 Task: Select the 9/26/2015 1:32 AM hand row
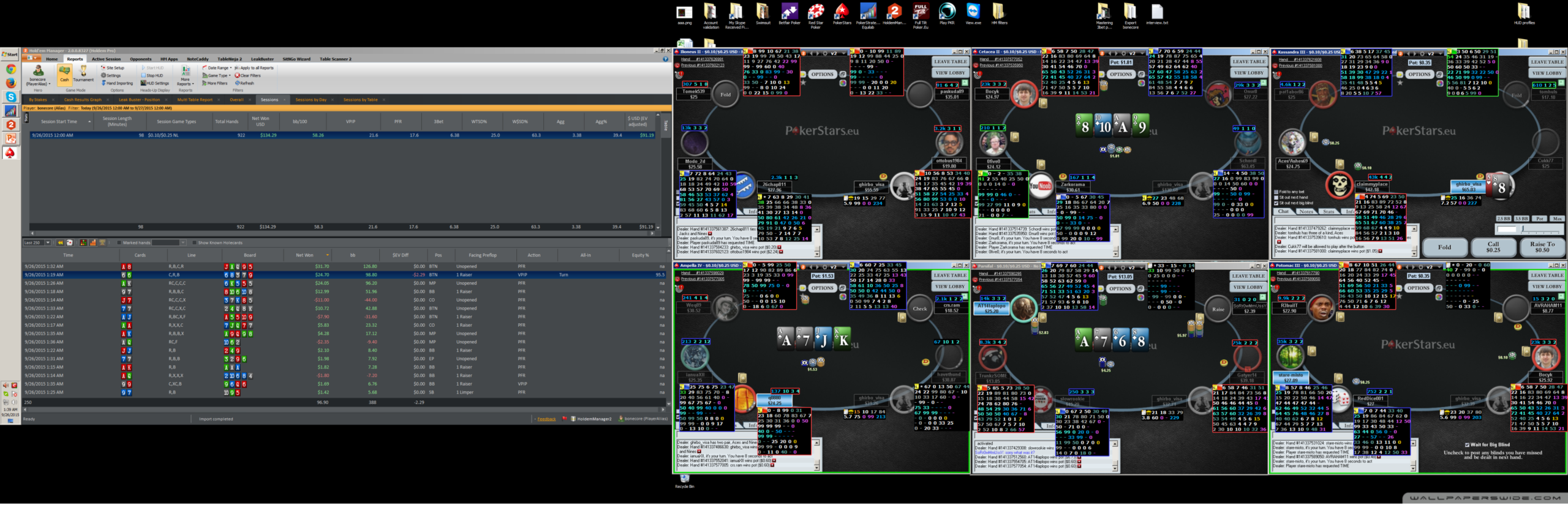click(344, 267)
